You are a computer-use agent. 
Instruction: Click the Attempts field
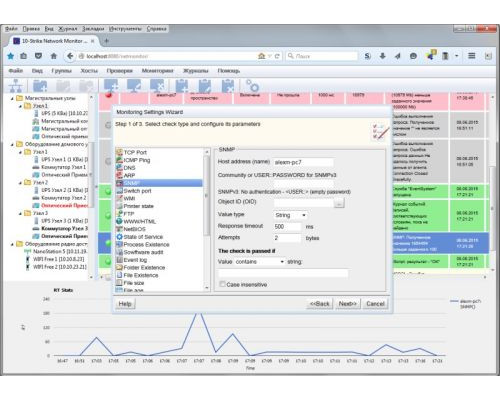(x=287, y=238)
